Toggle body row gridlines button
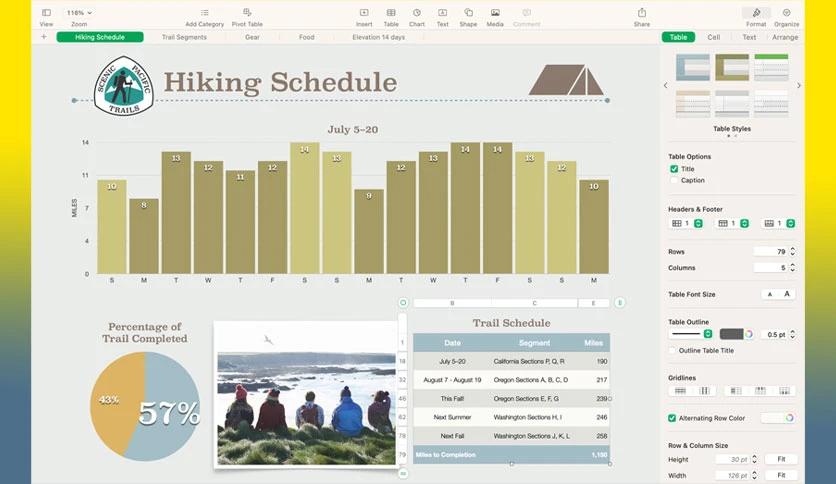The width and height of the screenshot is (836, 484). (680, 391)
